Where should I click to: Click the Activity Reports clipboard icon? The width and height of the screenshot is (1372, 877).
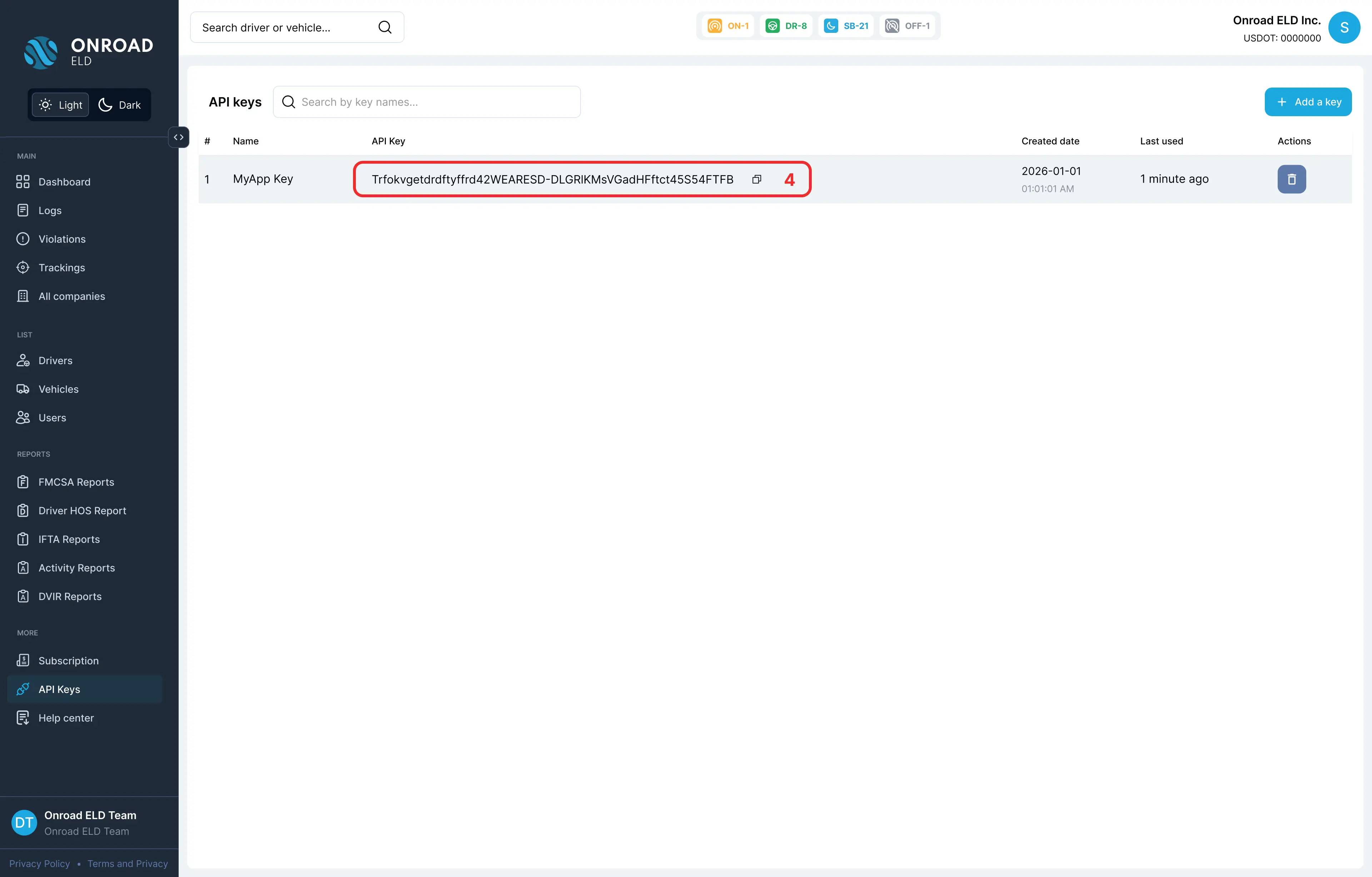23,568
